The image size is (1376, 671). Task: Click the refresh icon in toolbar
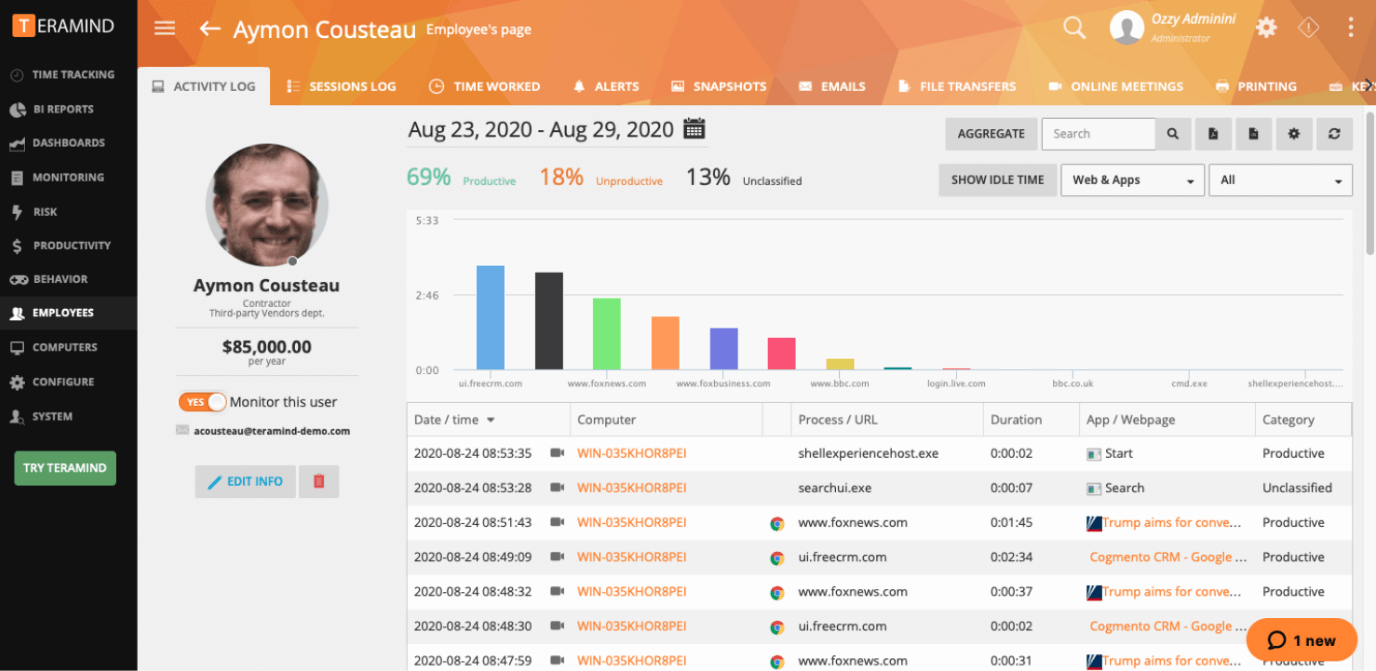point(1334,134)
